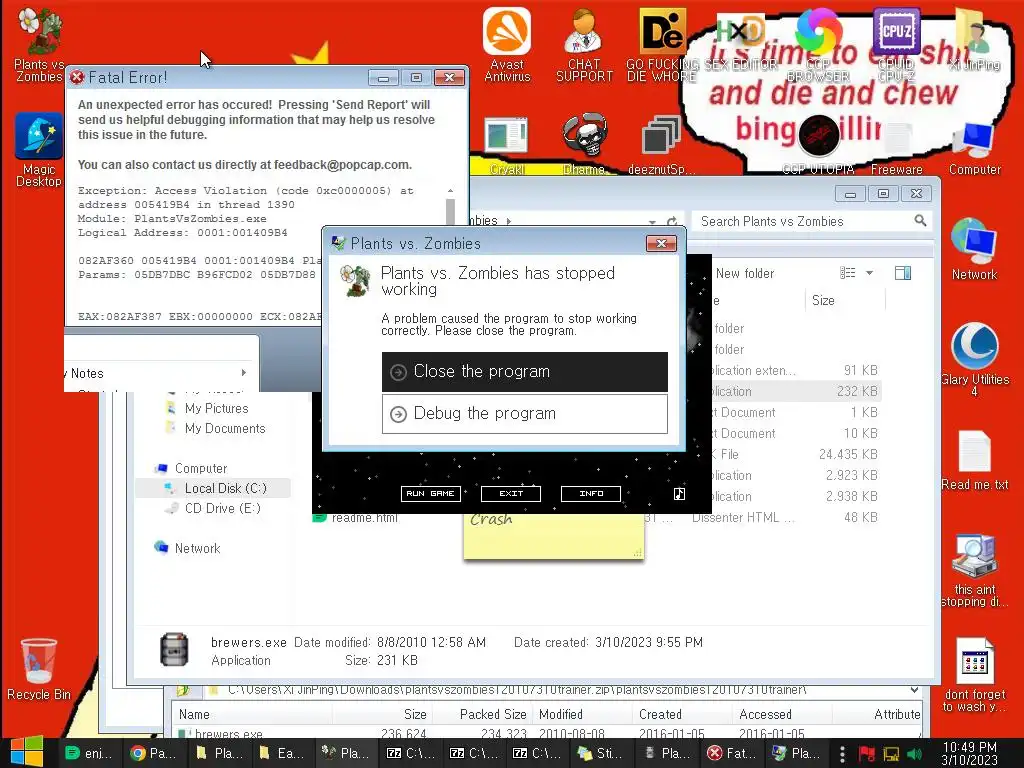Open the view options dropdown in Explorer
Screen dimensions: 1024x768
click(x=869, y=273)
